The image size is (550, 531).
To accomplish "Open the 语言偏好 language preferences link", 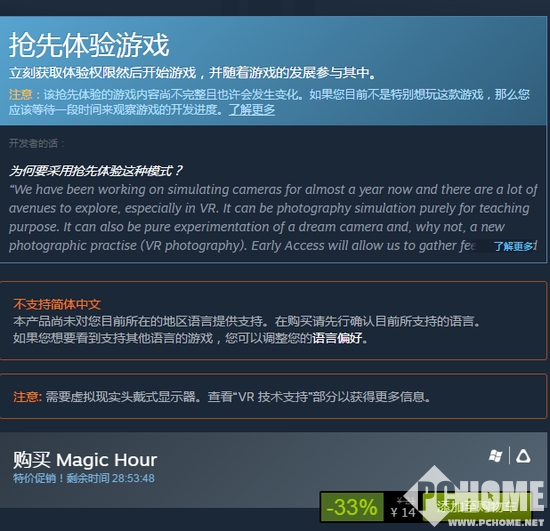I will pos(337,338).
